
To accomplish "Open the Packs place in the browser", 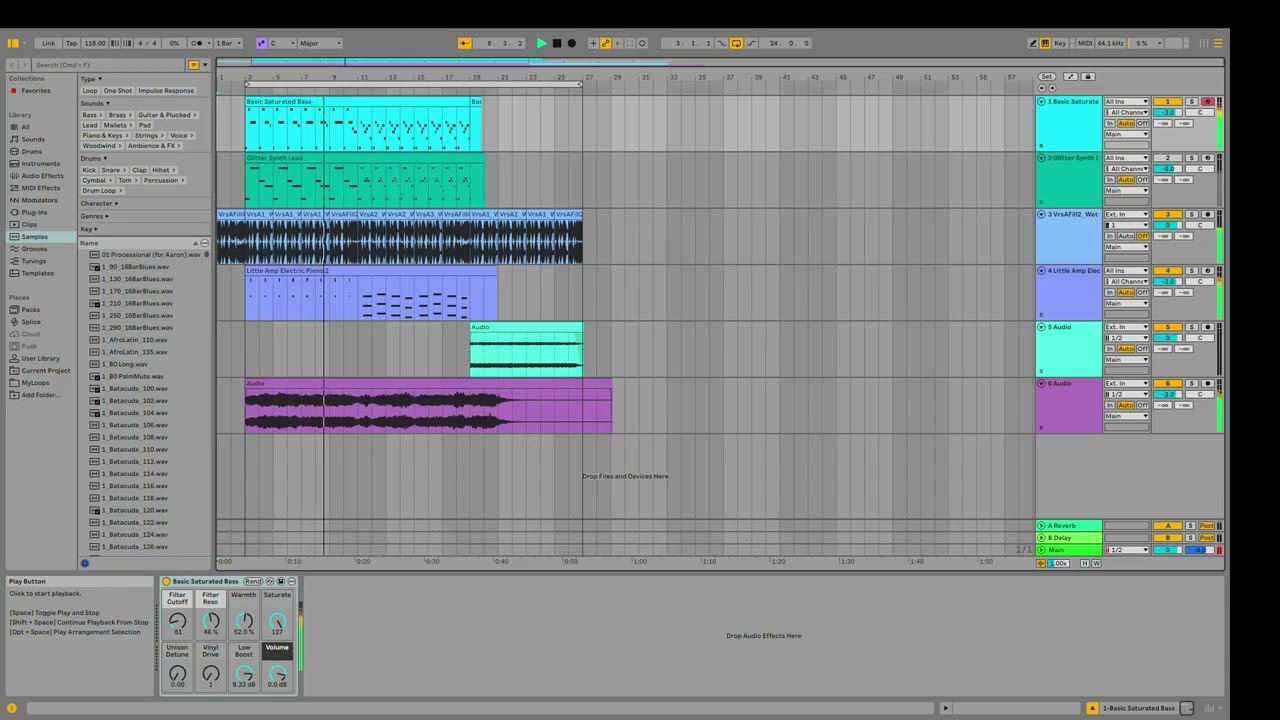I will point(30,310).
